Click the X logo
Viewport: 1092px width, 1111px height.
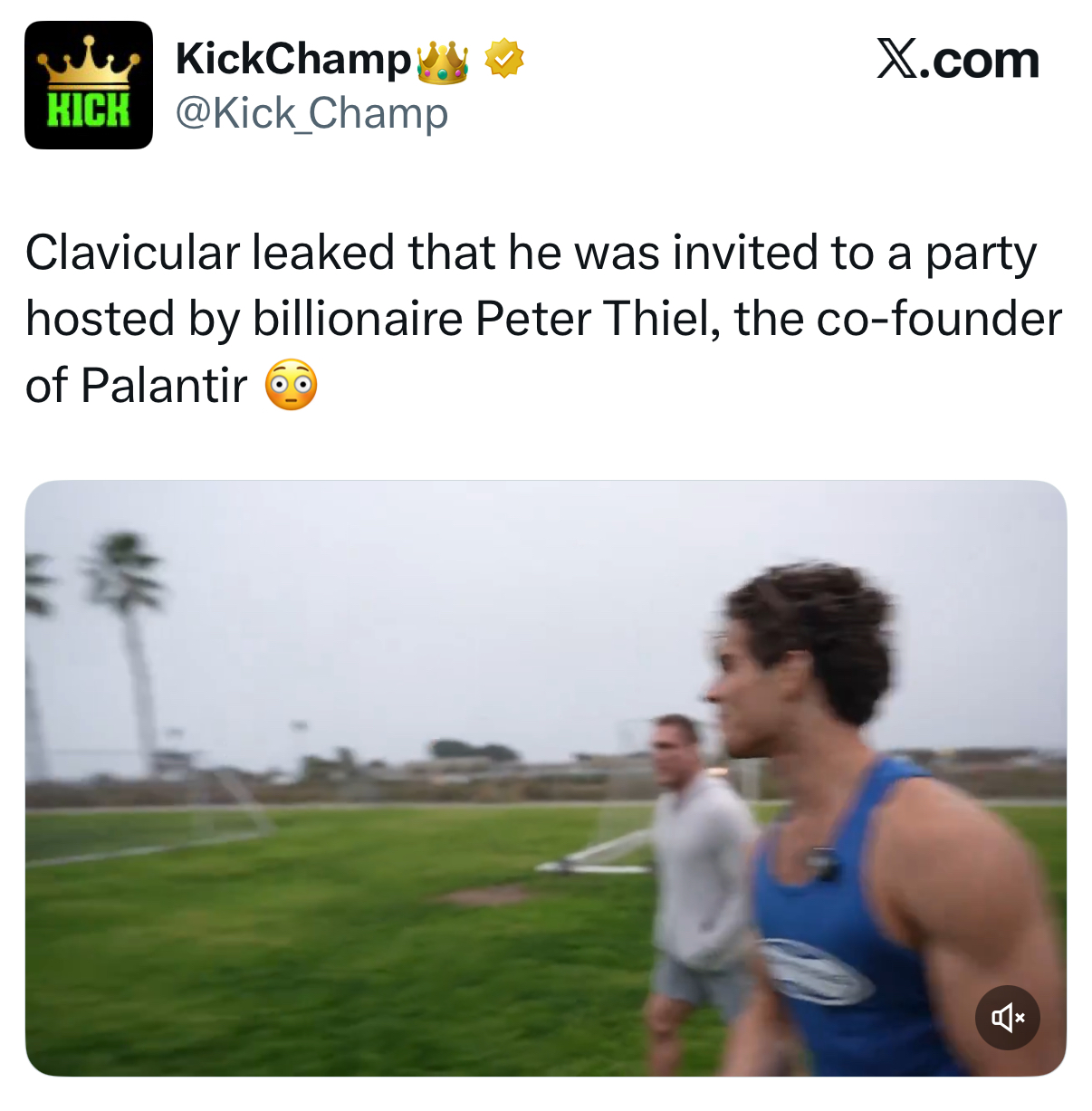pos(897,60)
